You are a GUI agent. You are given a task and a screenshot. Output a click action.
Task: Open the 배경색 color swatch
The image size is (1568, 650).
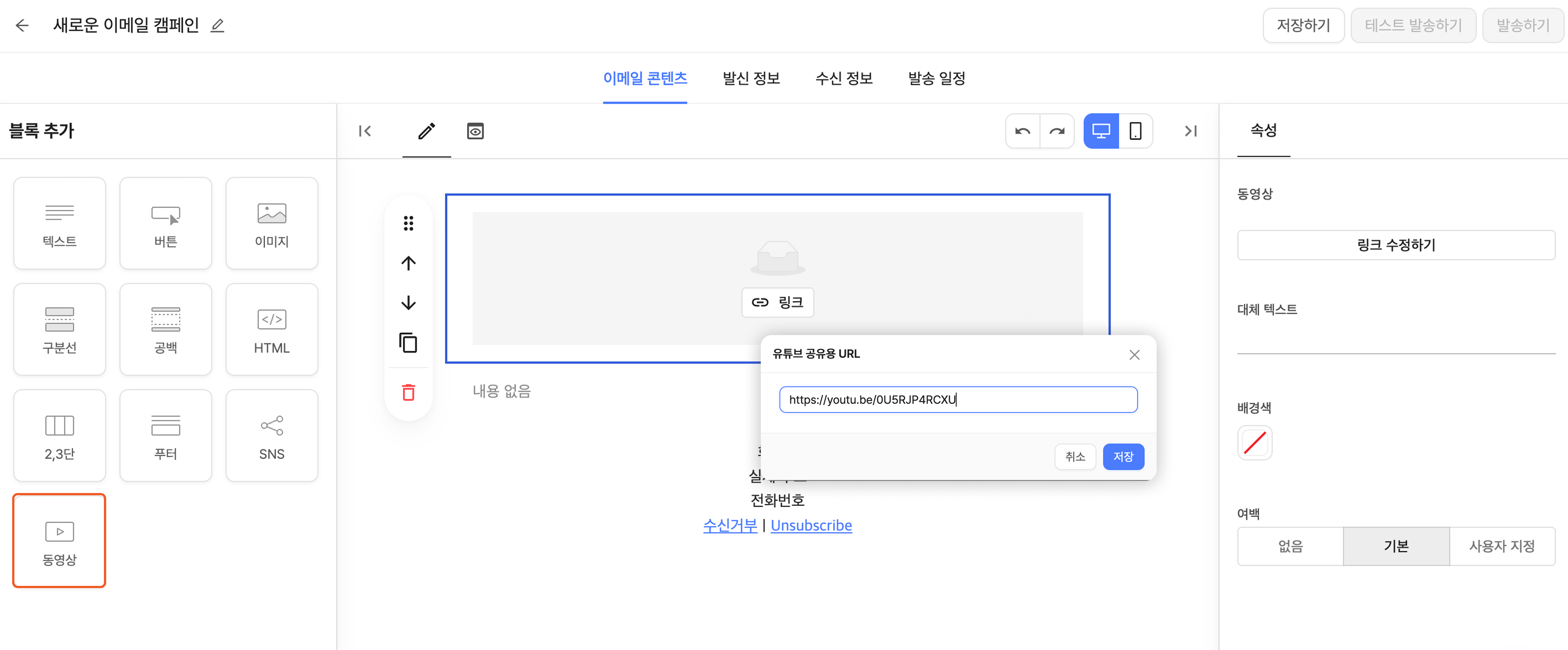pos(1255,443)
